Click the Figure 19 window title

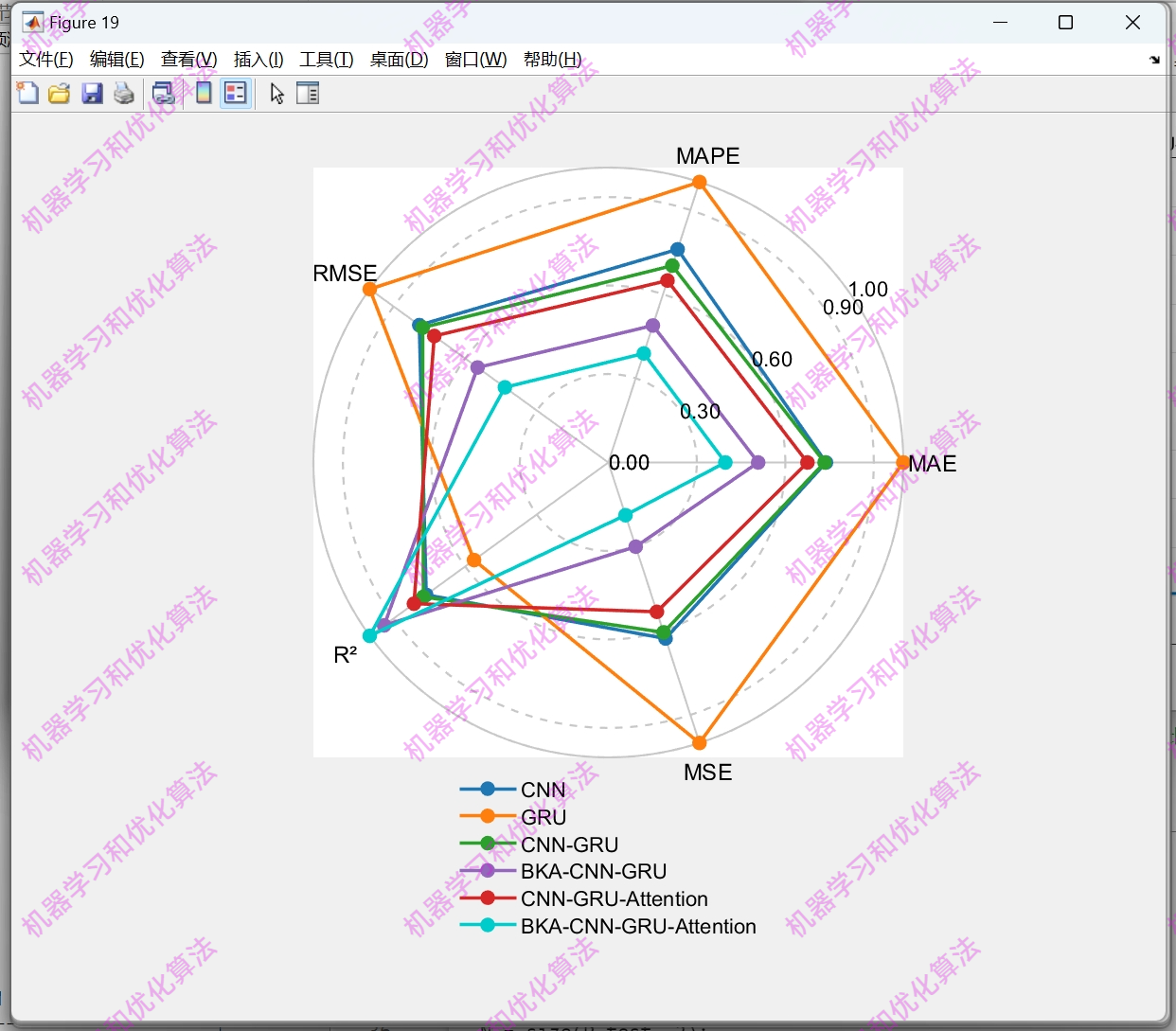pos(84,23)
